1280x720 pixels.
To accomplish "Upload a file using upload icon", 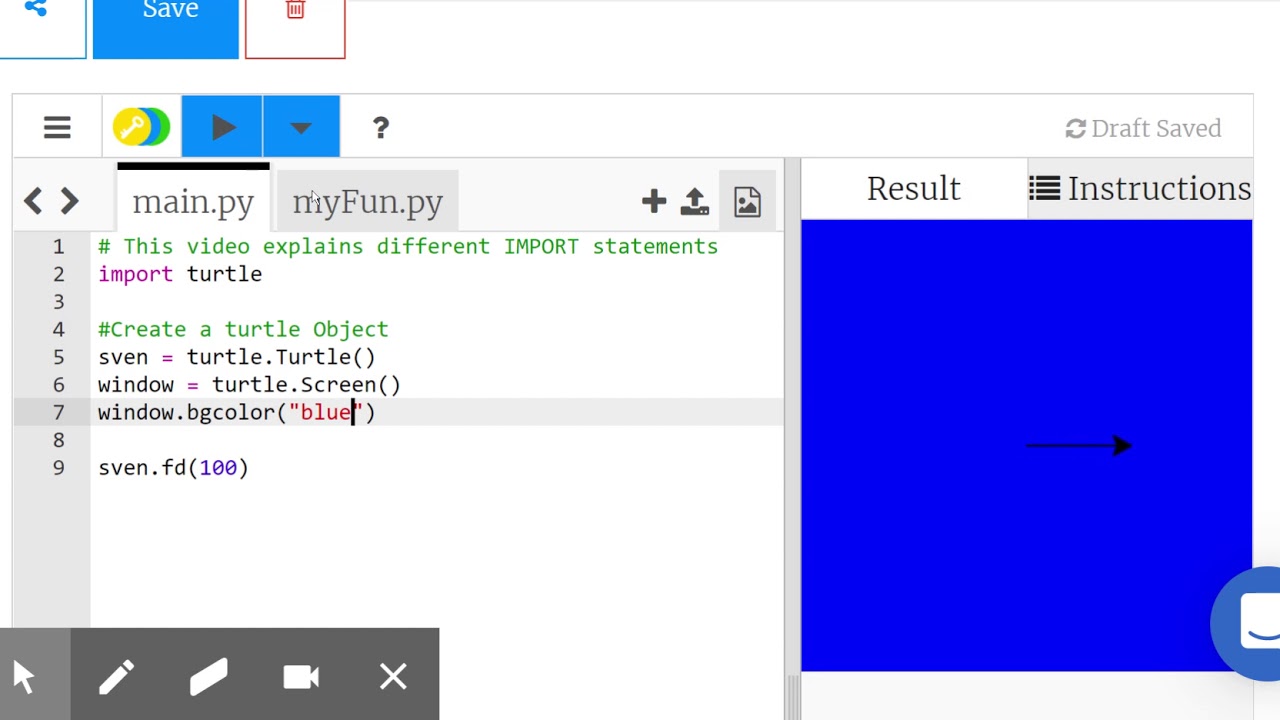I will coord(695,202).
